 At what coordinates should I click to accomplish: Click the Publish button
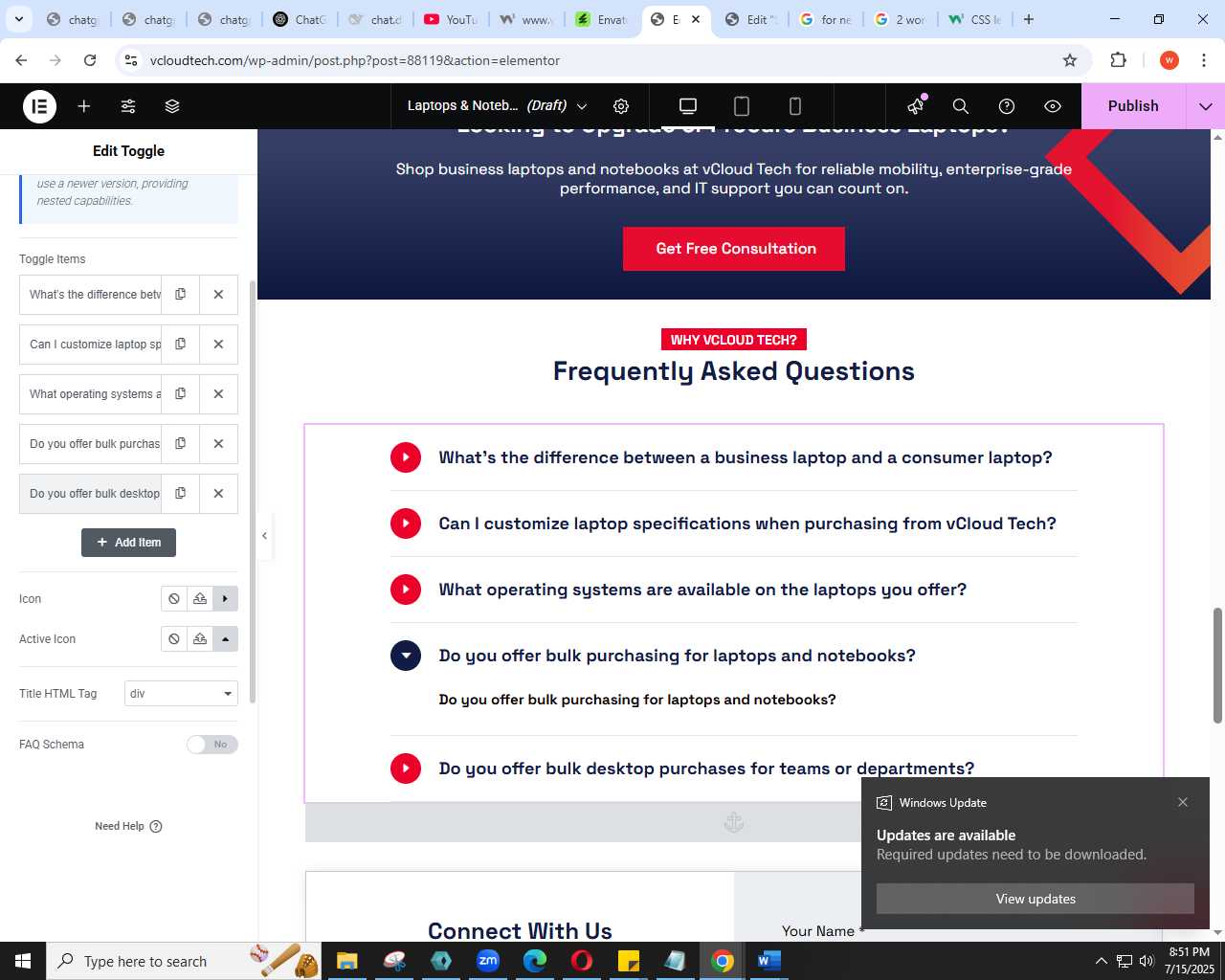point(1133,106)
